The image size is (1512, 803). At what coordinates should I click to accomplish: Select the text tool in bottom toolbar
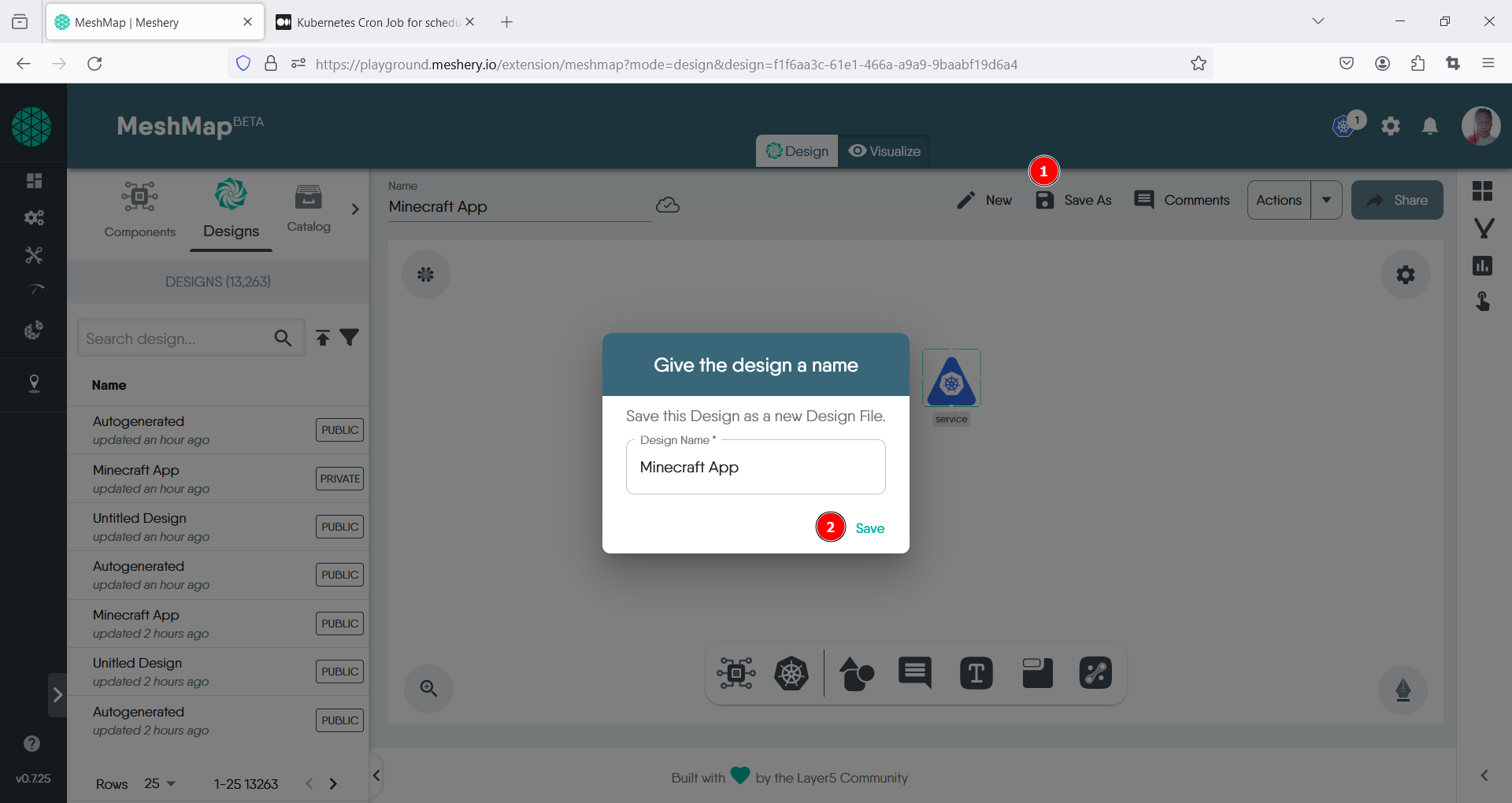976,674
